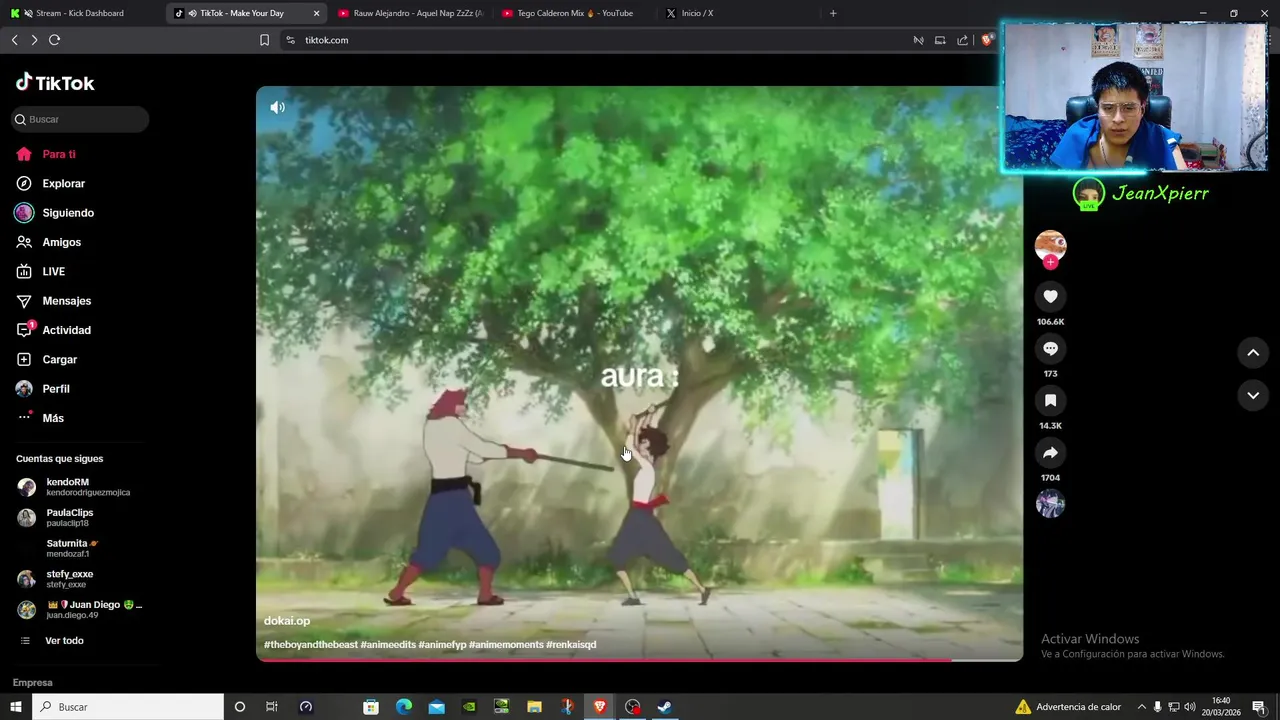The image size is (1280, 720).
Task: Click the Advertencia de calor weather widget
Action: 1068,707
